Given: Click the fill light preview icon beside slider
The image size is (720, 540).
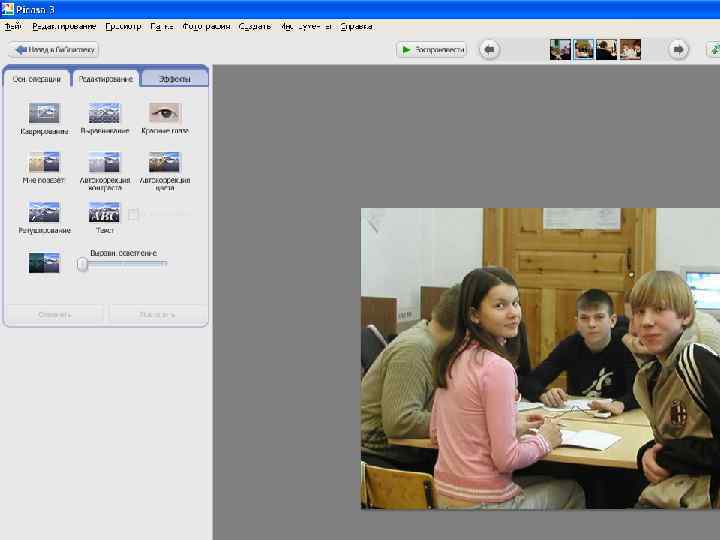Looking at the screenshot, I should 44,263.
